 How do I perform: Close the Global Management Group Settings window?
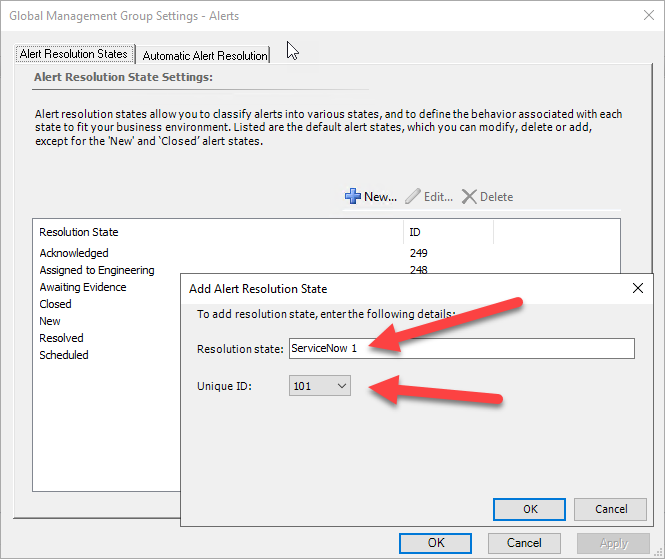click(x=648, y=15)
